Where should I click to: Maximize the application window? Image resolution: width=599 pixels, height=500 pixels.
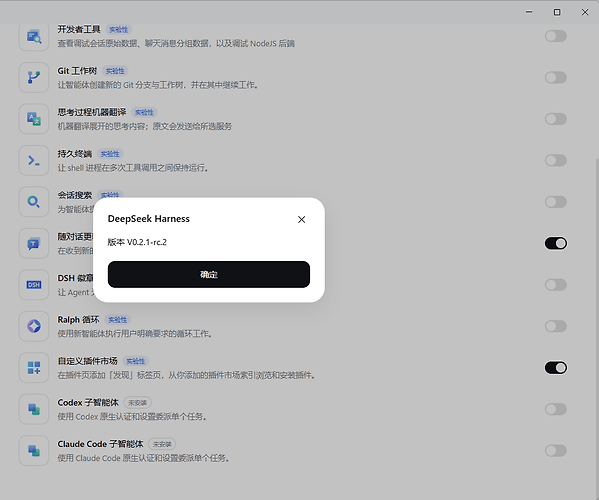(557, 12)
